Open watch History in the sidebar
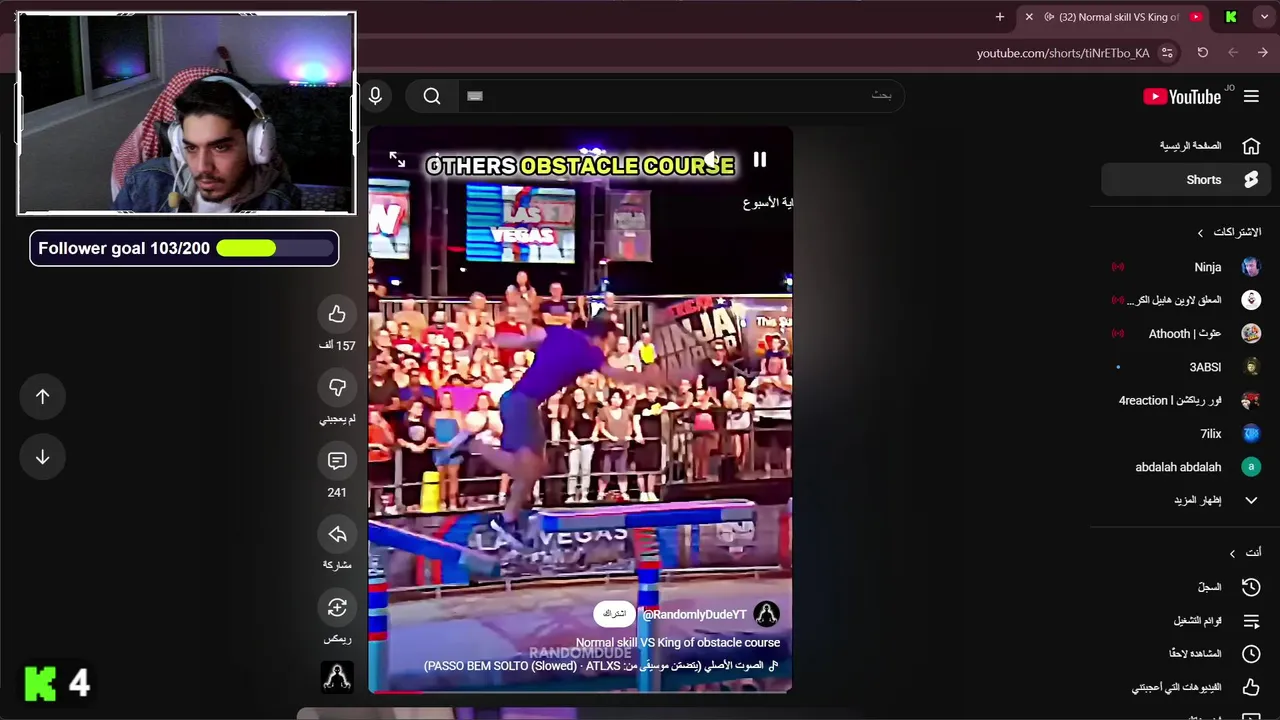The image size is (1280, 720). (1185, 587)
